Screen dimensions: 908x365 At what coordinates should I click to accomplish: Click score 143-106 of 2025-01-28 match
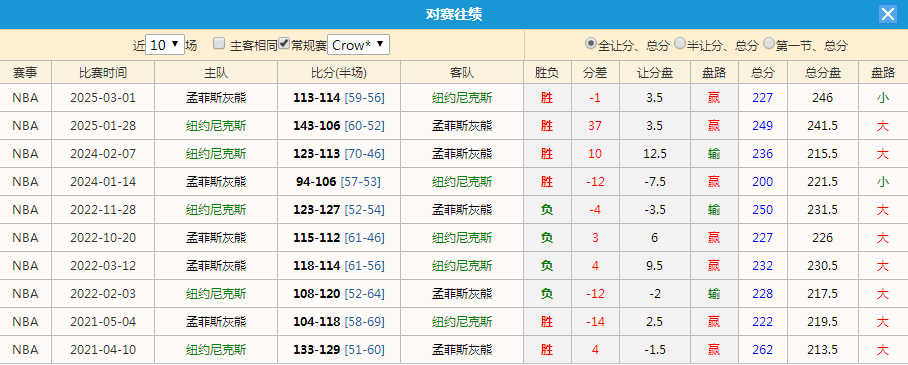coord(317,126)
